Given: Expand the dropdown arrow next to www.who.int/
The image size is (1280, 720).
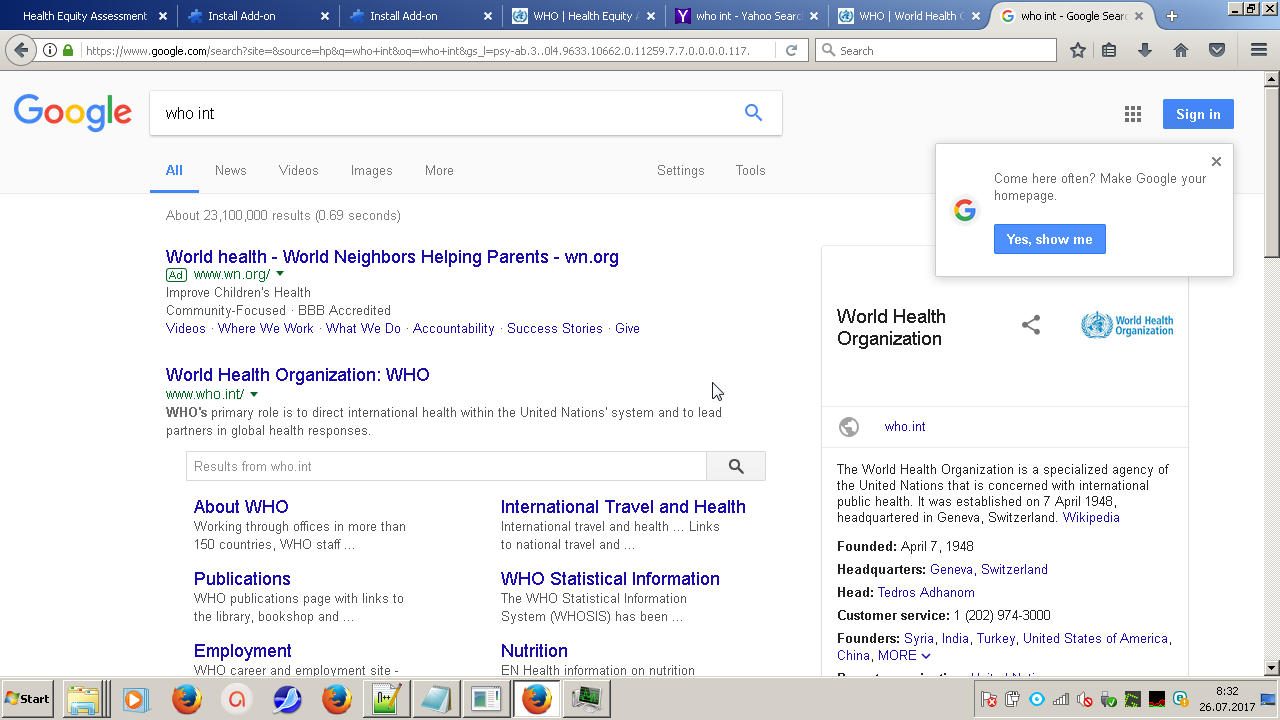Looking at the screenshot, I should click(x=254, y=394).
